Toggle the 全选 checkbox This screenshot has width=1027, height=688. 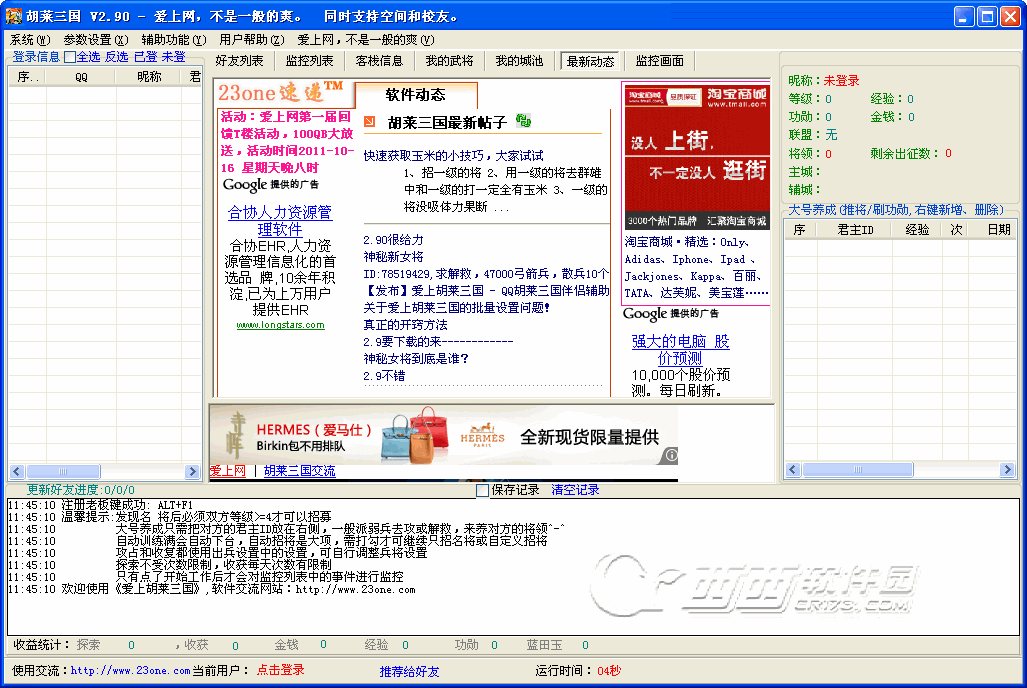click(70, 58)
